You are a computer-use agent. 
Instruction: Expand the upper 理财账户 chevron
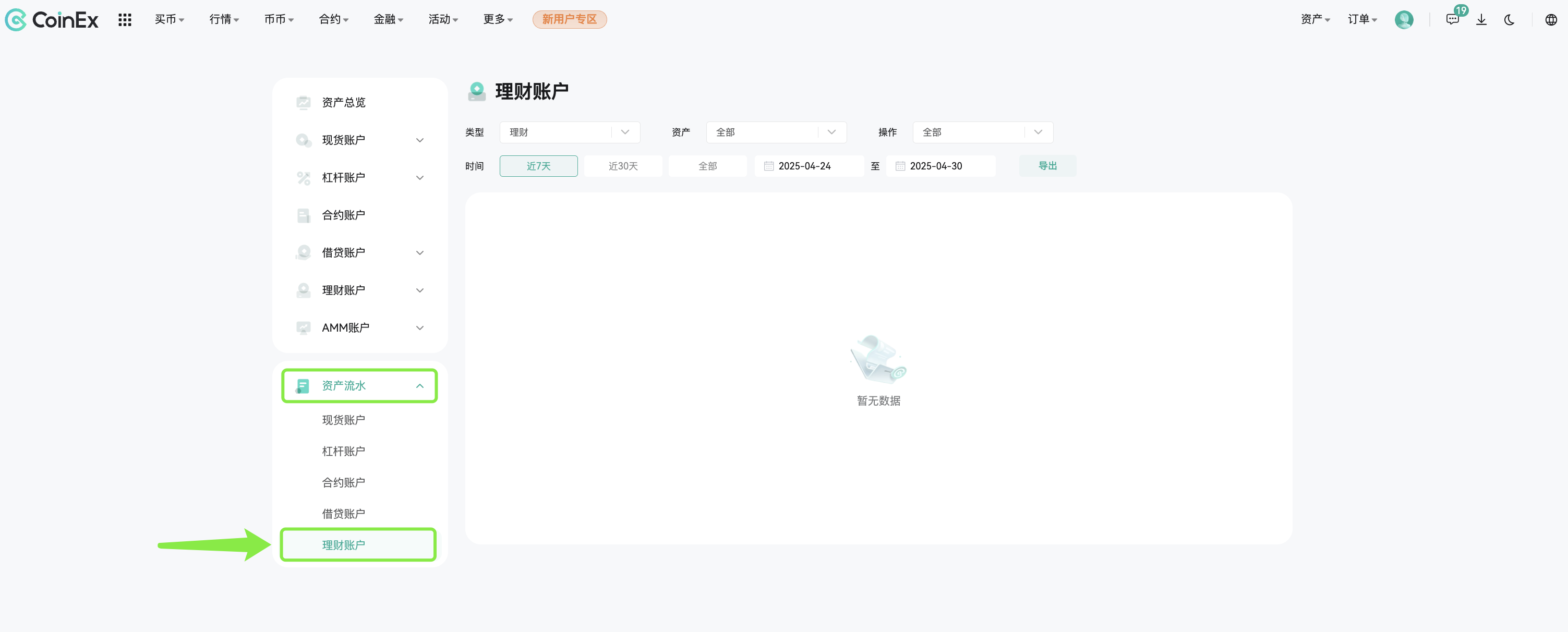tap(420, 290)
